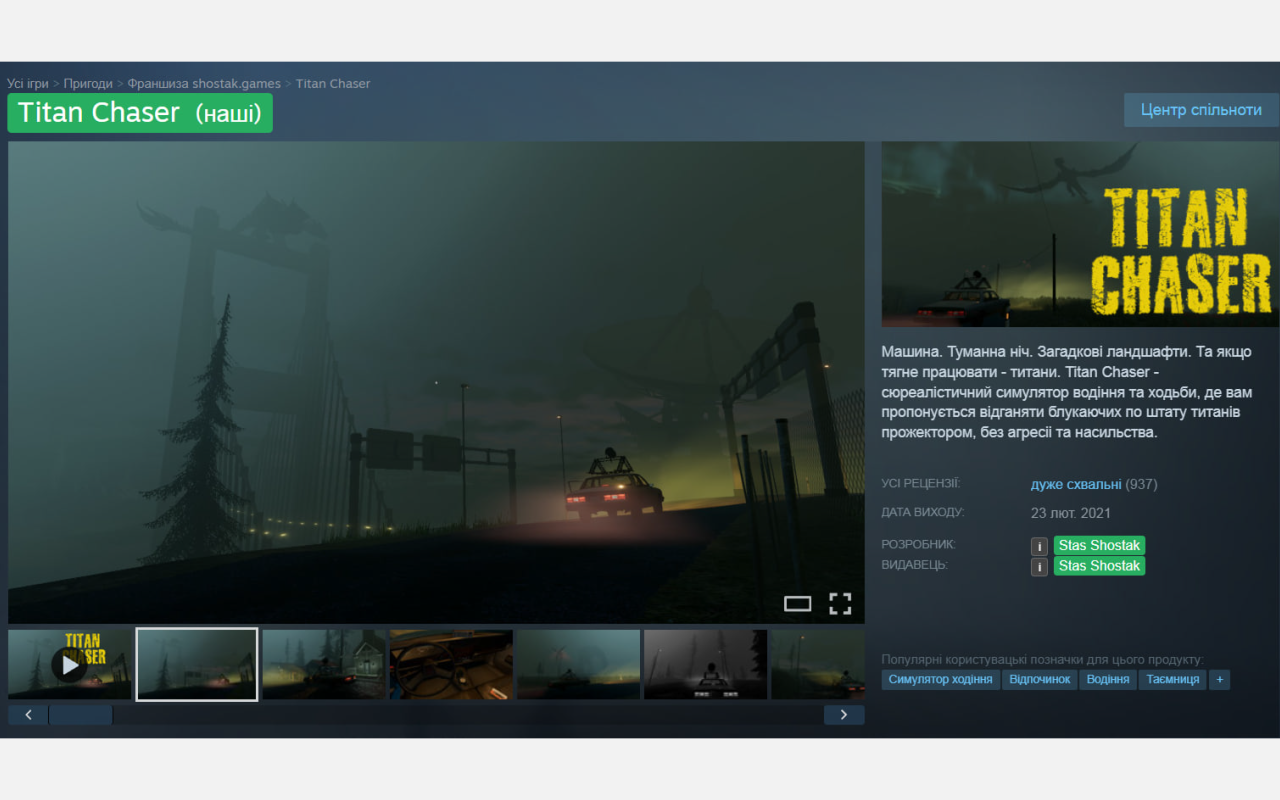This screenshot has height=800, width=1280.
Task: Play the Titan Chaser trailer thumbnail
Action: click(x=70, y=664)
